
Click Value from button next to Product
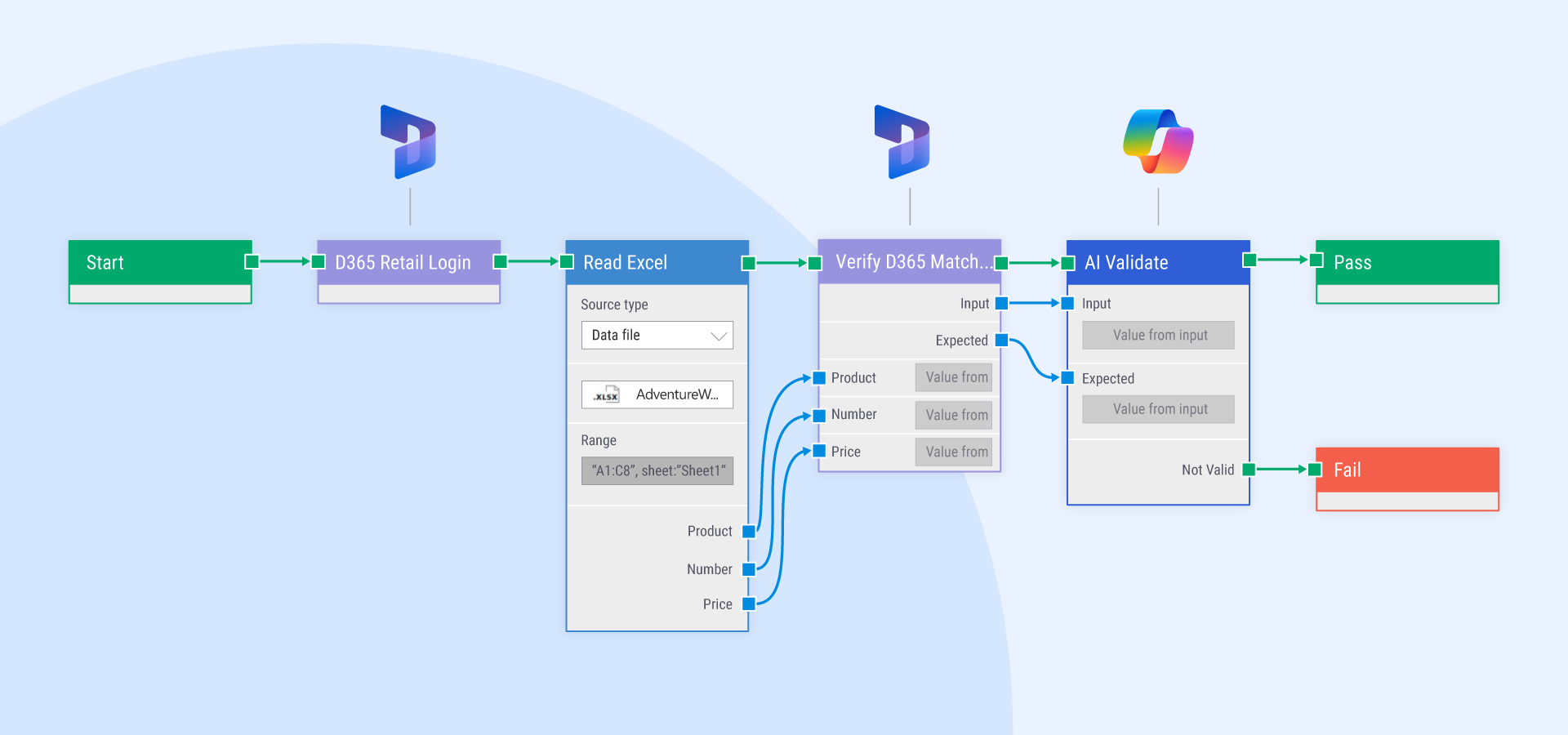point(953,376)
